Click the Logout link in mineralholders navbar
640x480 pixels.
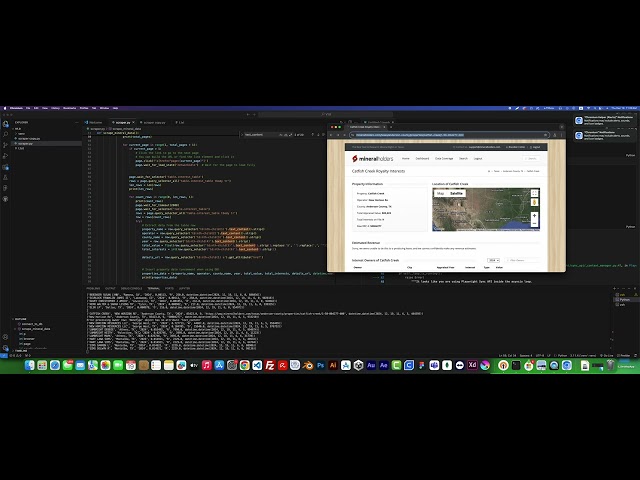click(478, 158)
